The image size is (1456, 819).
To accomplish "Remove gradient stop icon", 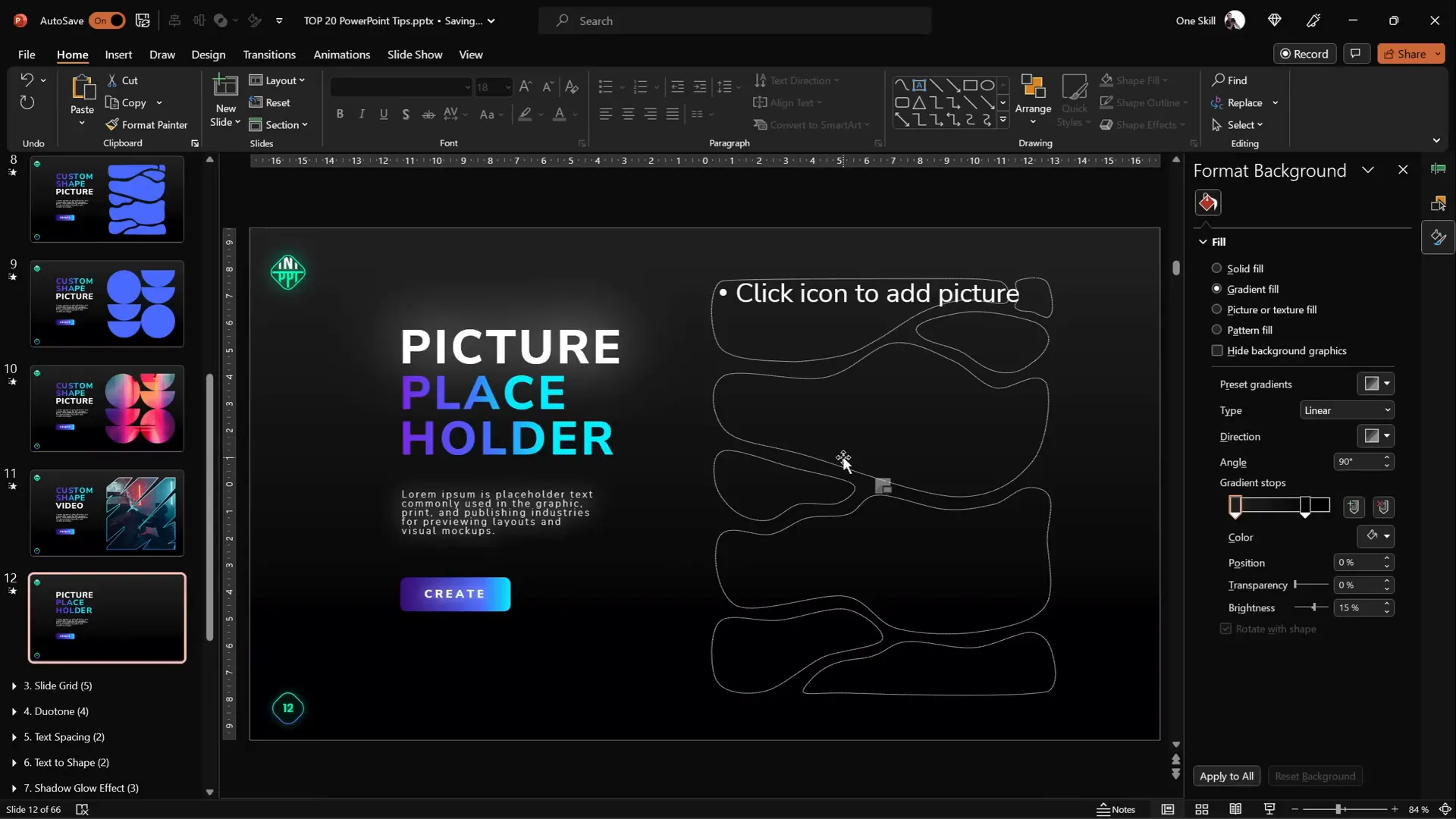I will coord(1383,507).
